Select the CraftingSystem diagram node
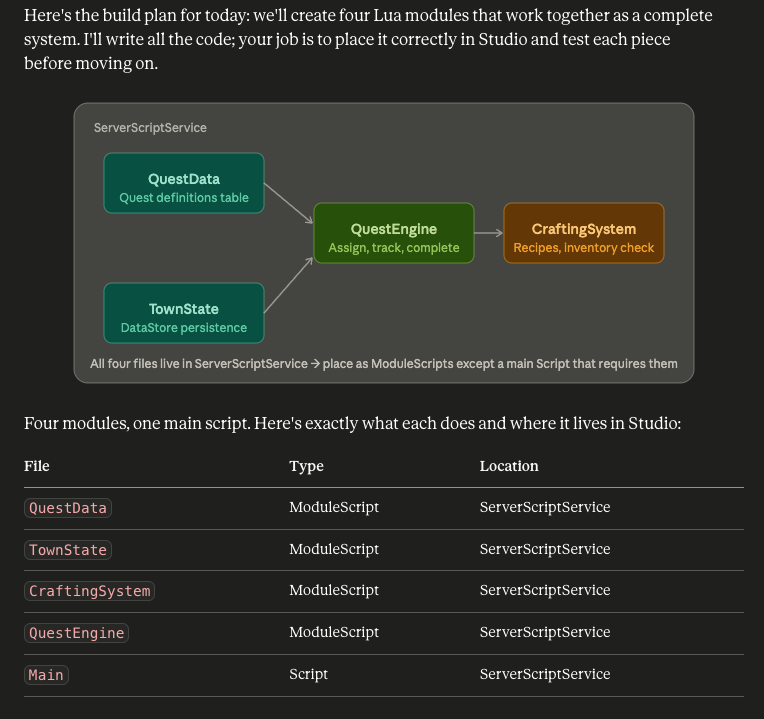The height and width of the screenshot is (719, 764). (584, 233)
